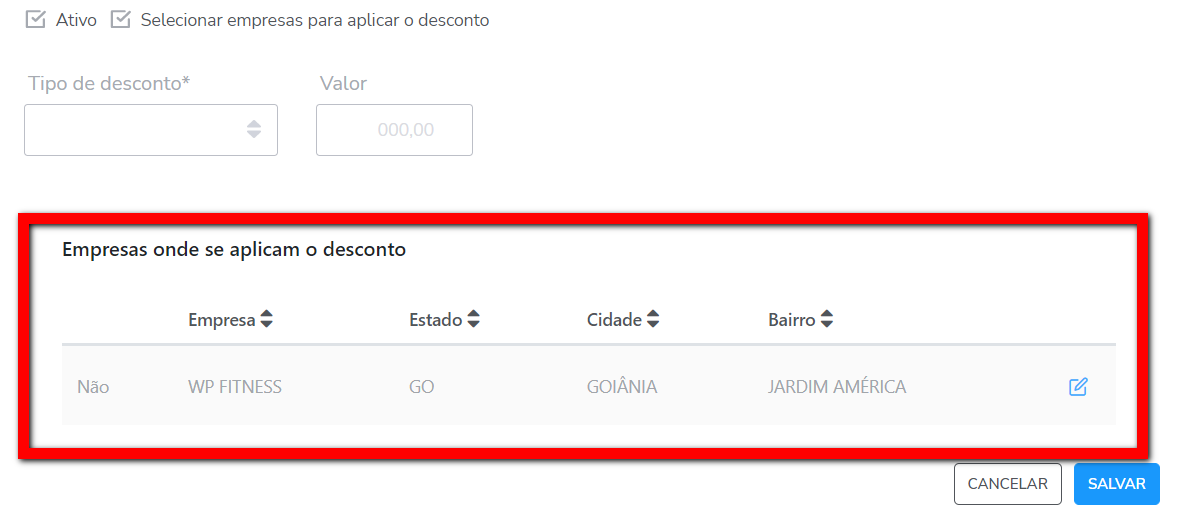Open the Tipo de desconto dropdown
Viewport: 1179px width, 508px height.
[151, 130]
